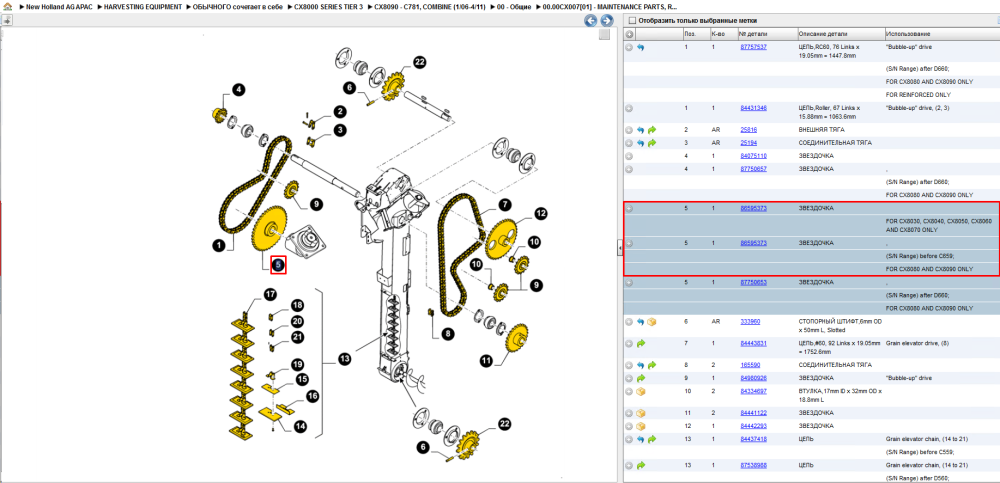Open part number link 87757537

pyautogui.click(x=753, y=47)
